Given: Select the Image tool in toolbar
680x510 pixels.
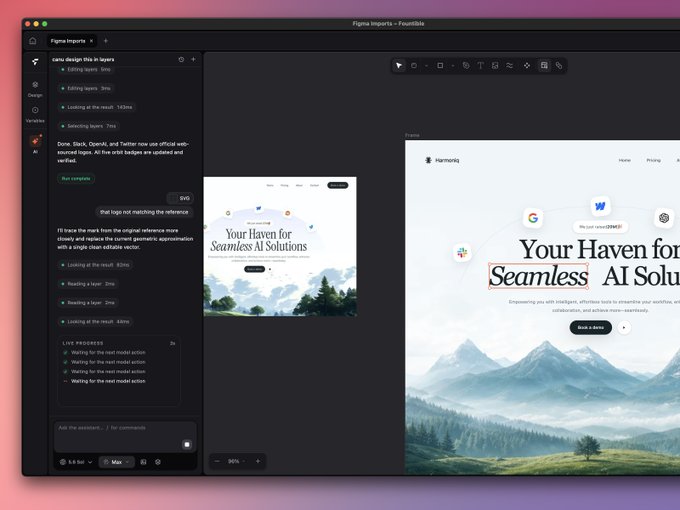Looking at the screenshot, I should tap(495, 65).
